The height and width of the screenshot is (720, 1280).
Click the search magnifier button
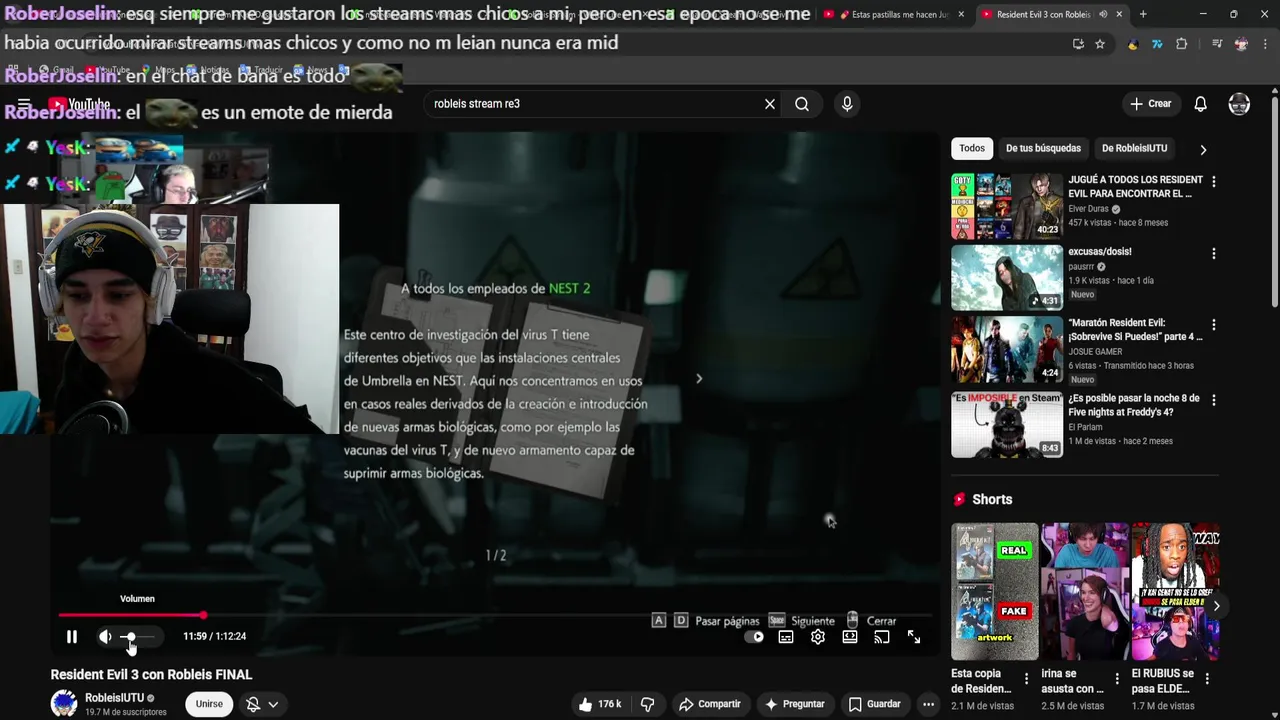802,104
